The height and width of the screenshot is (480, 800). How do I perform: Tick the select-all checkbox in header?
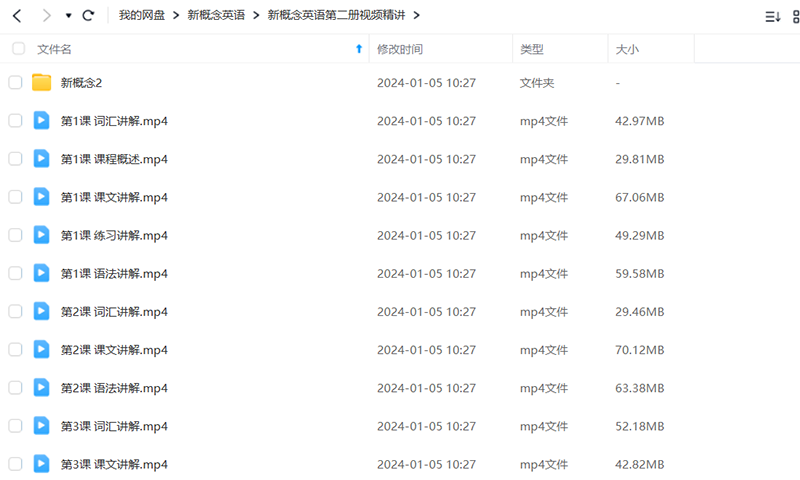point(18,48)
